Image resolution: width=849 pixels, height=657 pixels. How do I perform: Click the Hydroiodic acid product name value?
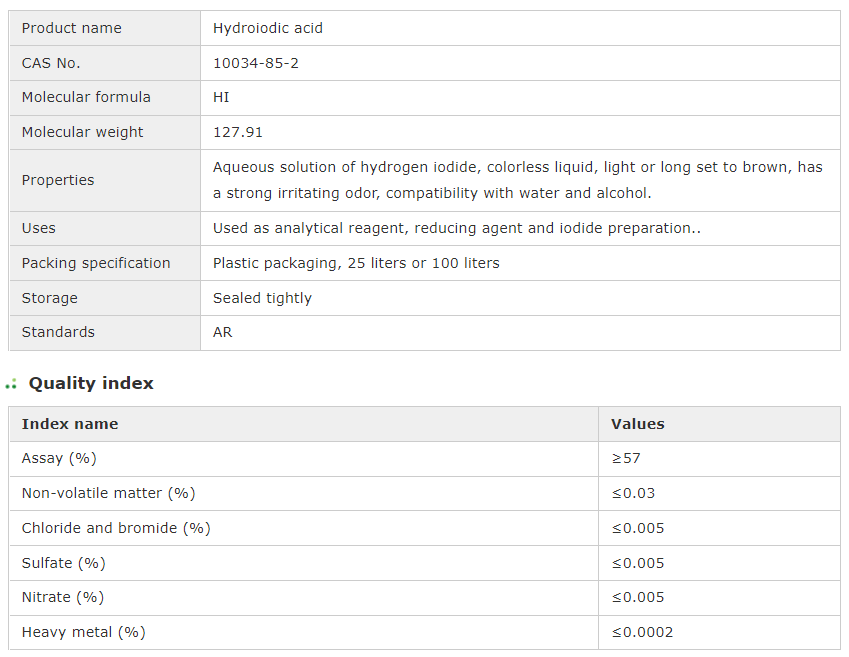[x=268, y=28]
